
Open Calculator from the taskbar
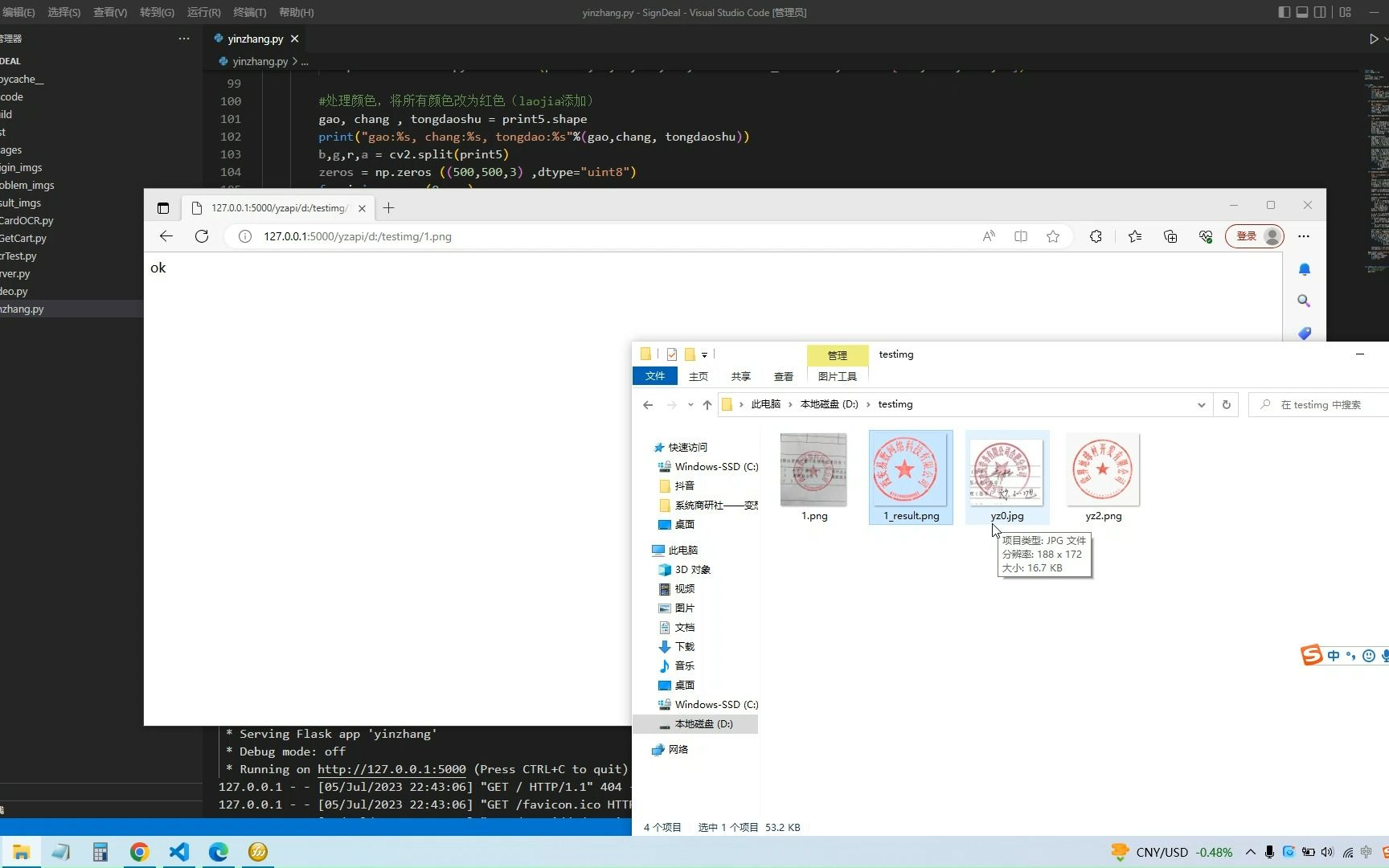100,852
